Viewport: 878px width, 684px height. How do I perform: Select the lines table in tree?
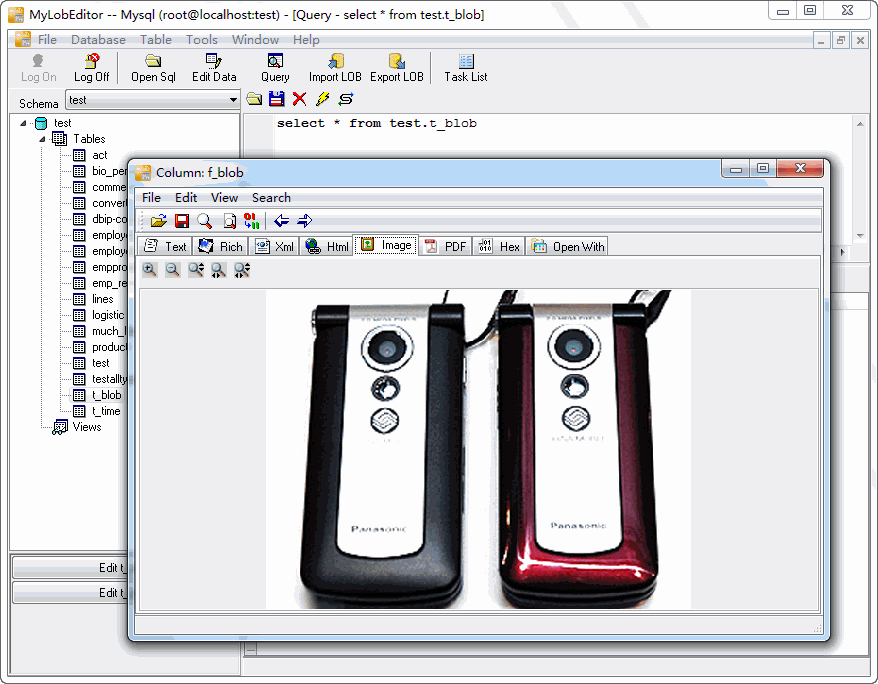click(102, 299)
